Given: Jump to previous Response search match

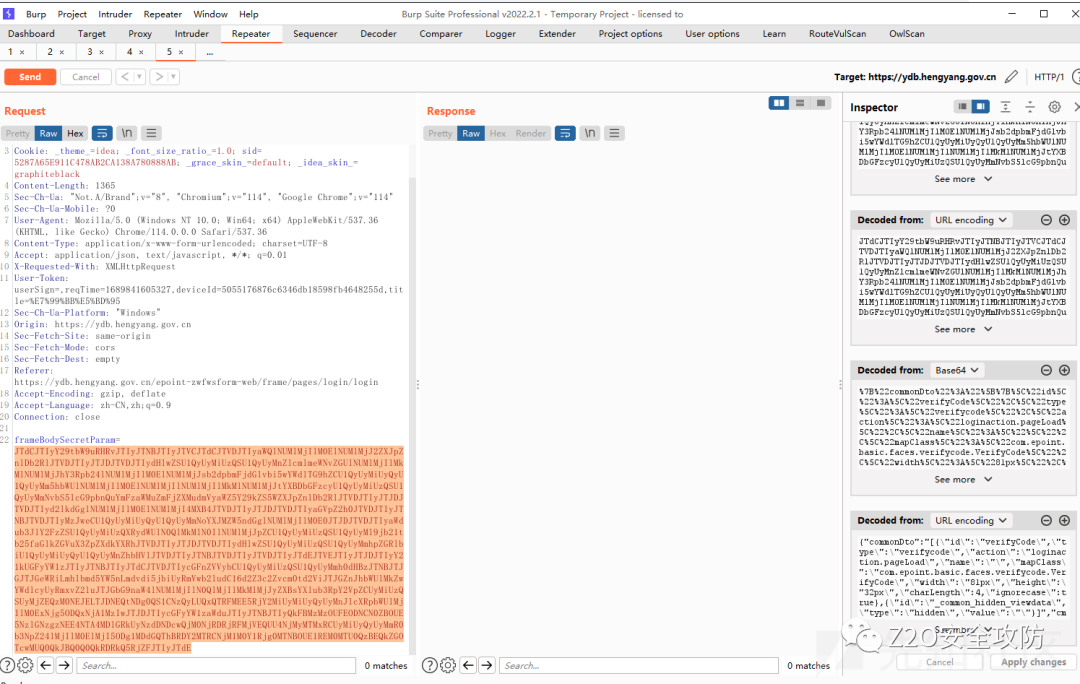Looking at the screenshot, I should click(468, 665).
